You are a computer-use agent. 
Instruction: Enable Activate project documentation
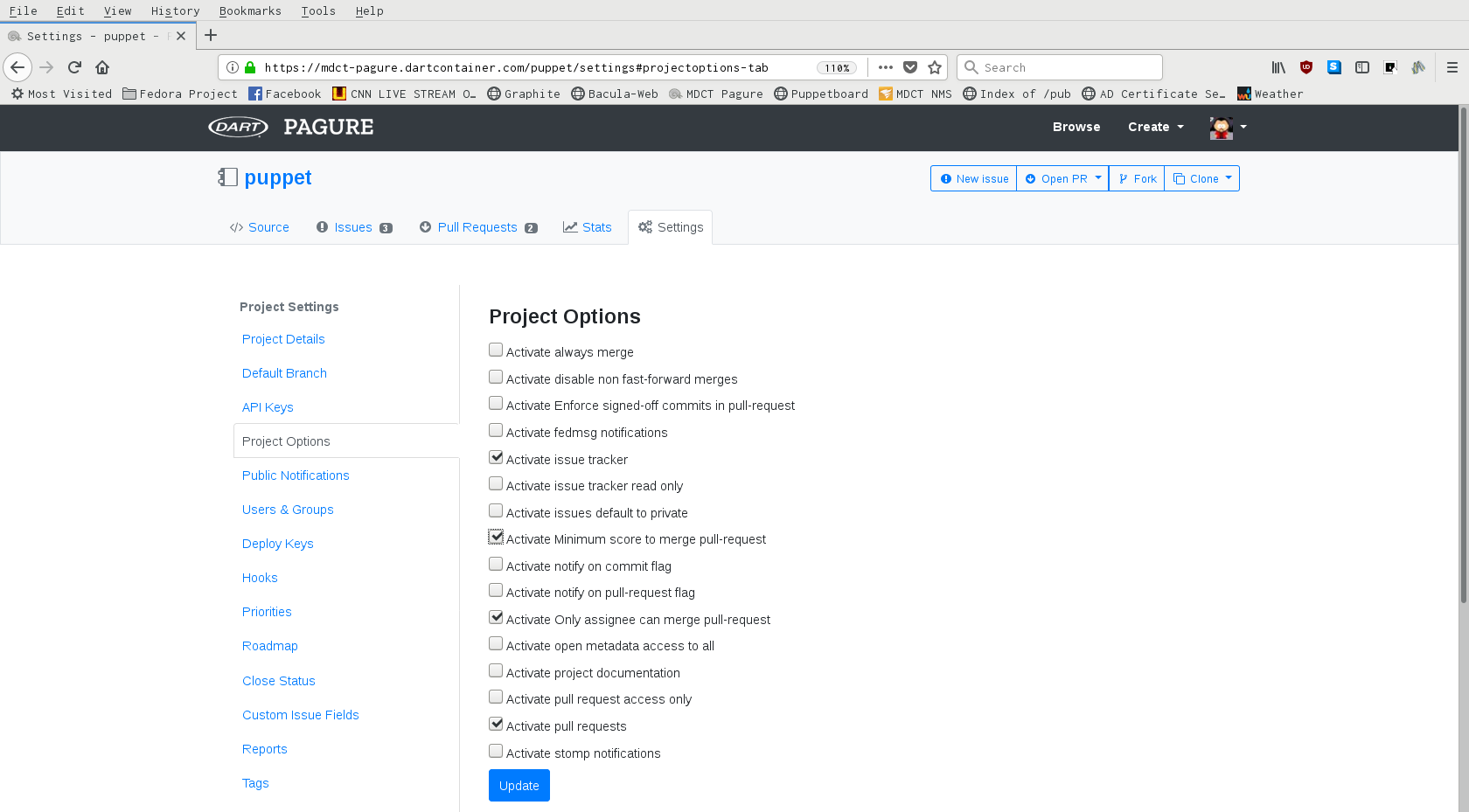(x=496, y=671)
